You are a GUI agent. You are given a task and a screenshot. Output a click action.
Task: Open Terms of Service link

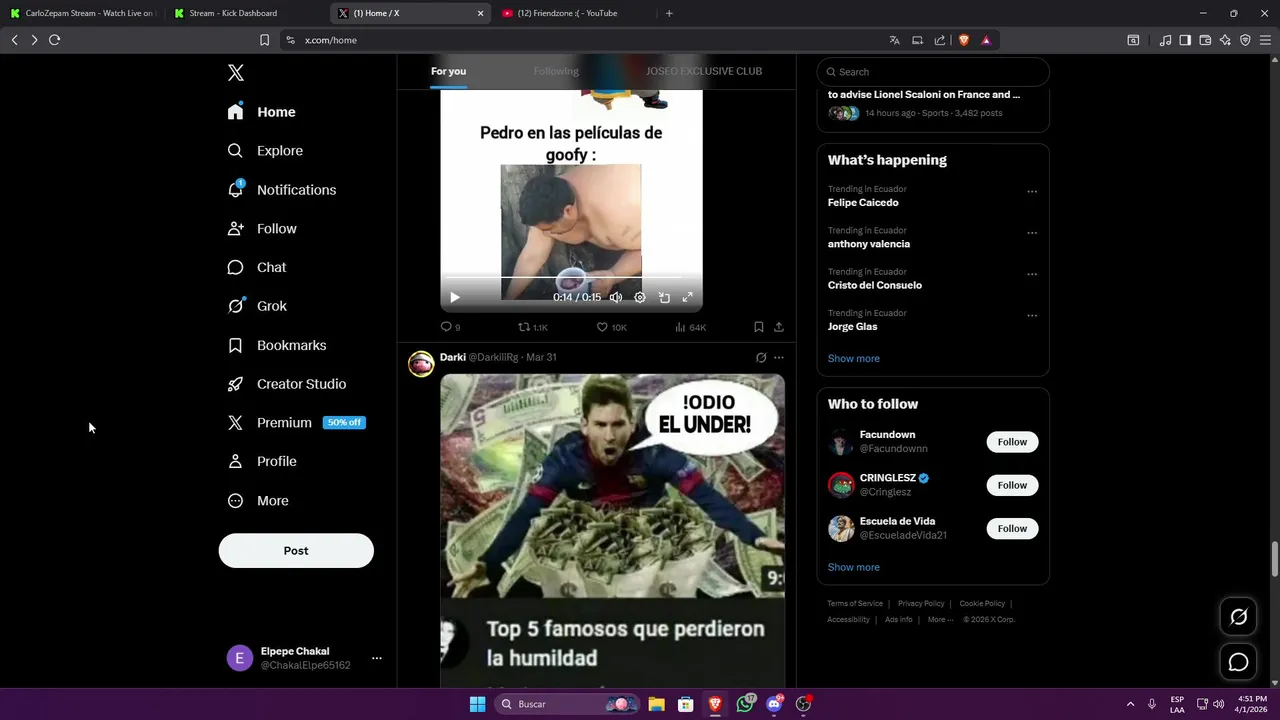855,603
